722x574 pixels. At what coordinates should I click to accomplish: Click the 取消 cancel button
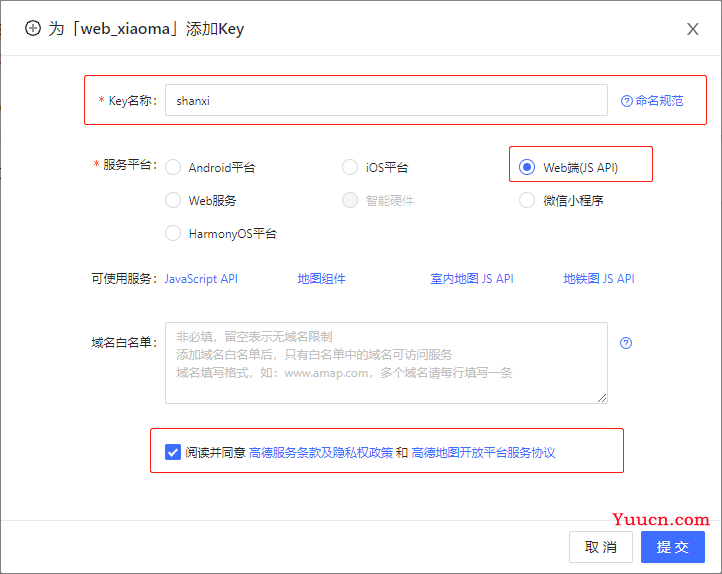[x=600, y=547]
